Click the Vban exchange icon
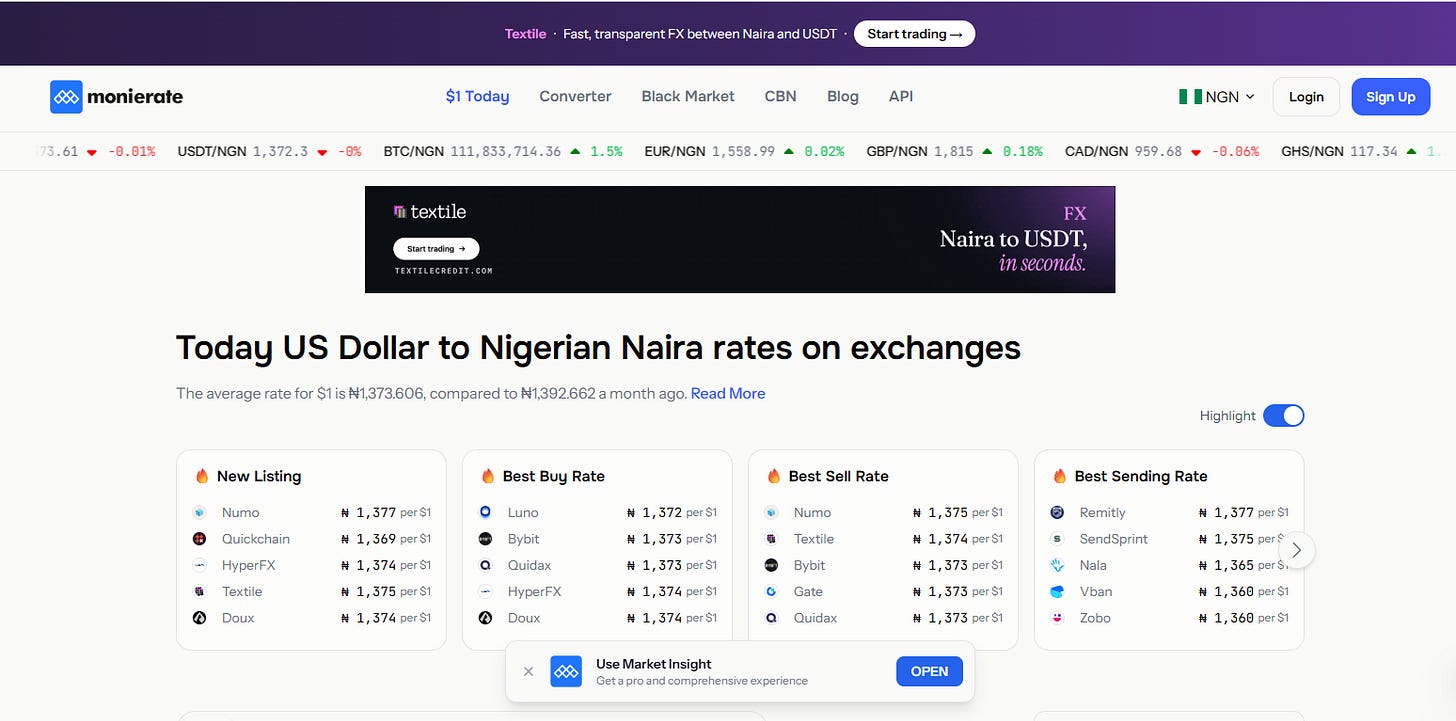The height and width of the screenshot is (721, 1456). pyautogui.click(x=1058, y=592)
